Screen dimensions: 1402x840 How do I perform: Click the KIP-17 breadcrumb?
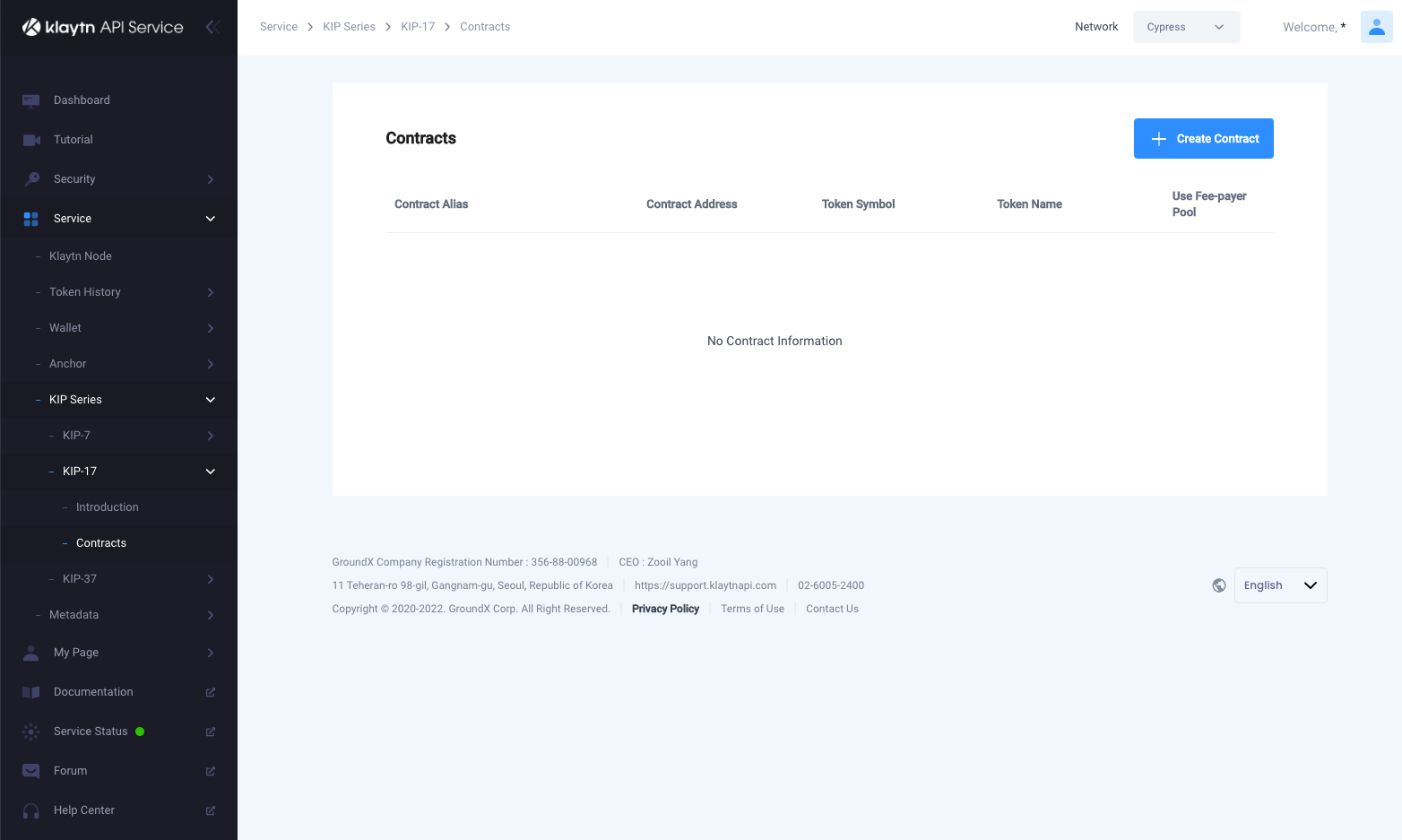coord(418,27)
